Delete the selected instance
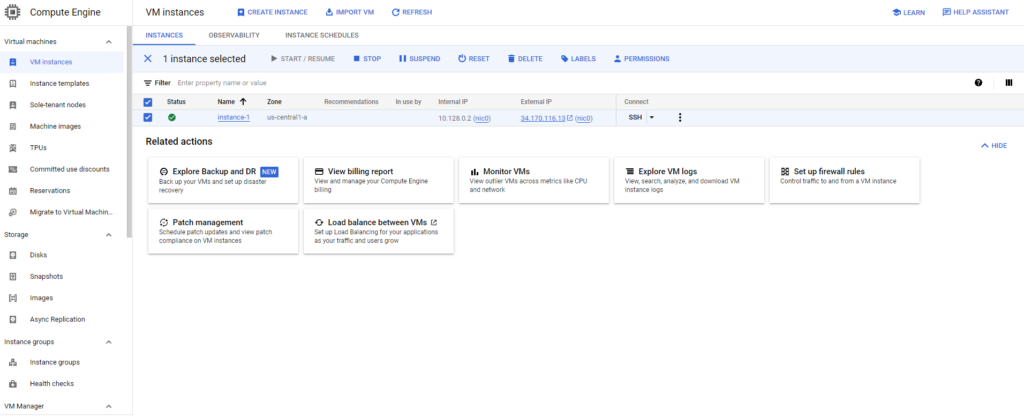 point(525,59)
